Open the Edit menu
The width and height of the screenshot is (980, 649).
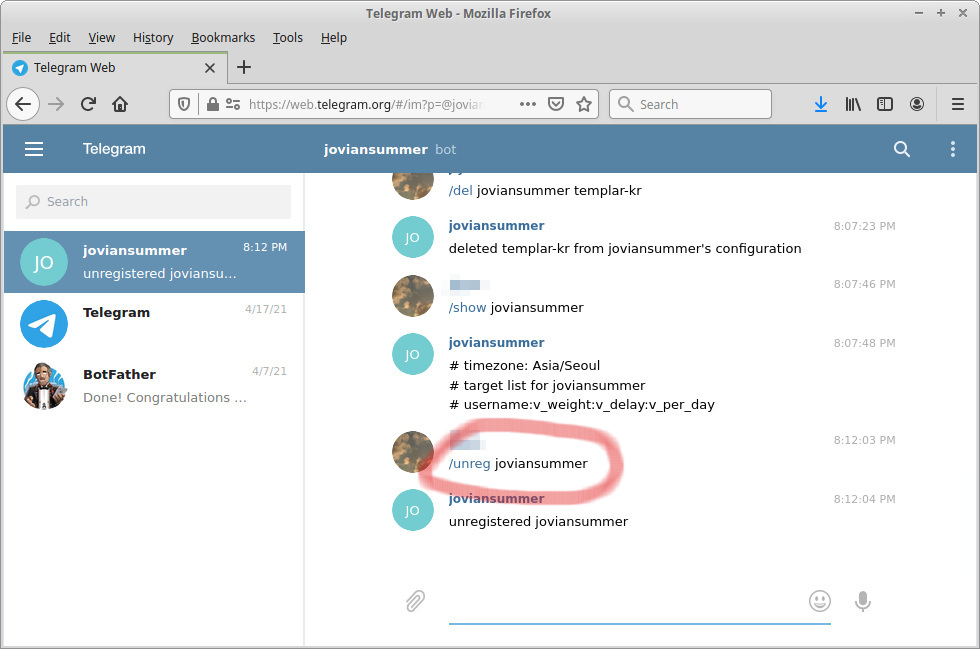[59, 38]
